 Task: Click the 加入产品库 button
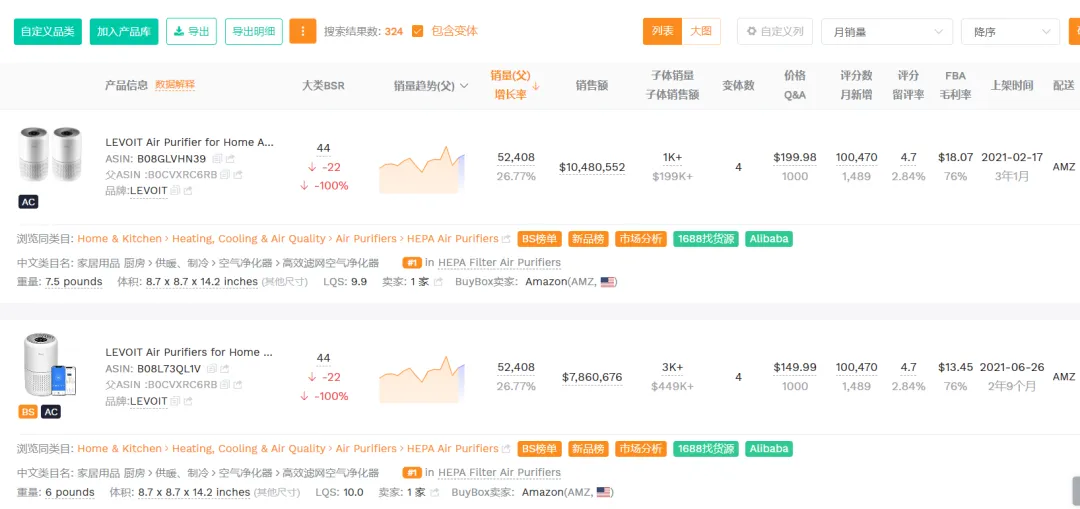[124, 32]
